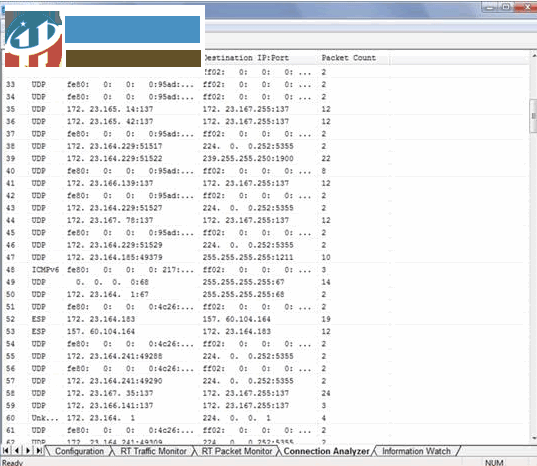Select row 59 source 172.23.166.141:137
Screen dimensions: 537x466
(110, 405)
